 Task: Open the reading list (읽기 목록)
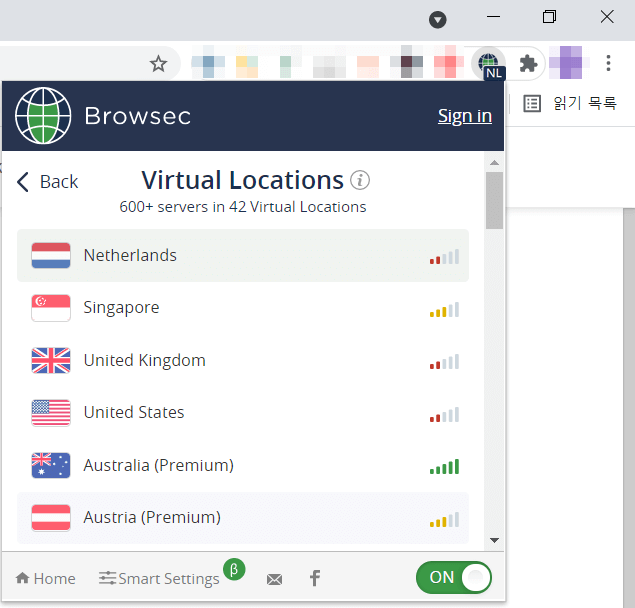pos(570,103)
